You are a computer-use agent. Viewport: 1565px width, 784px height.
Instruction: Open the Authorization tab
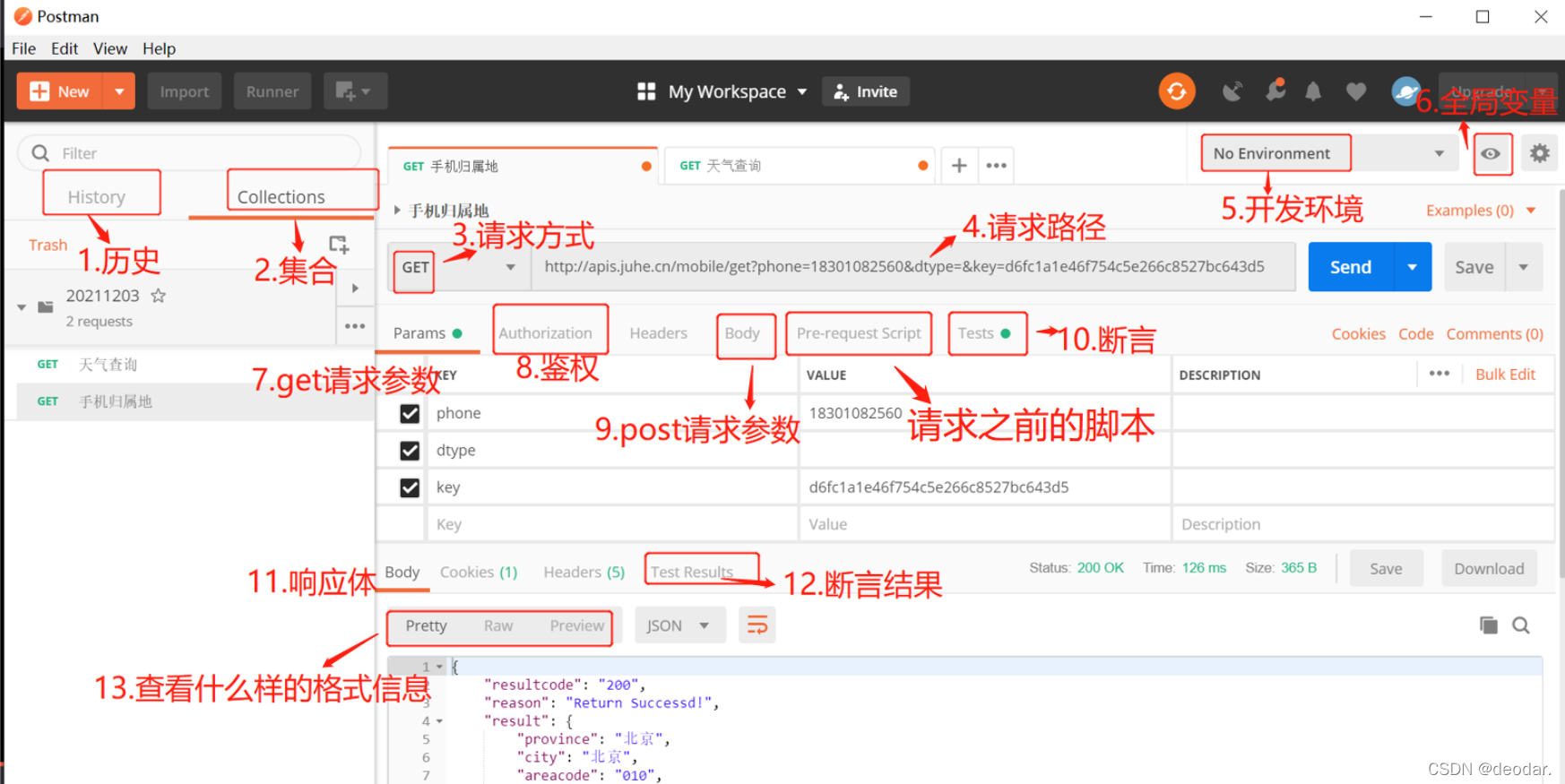546,333
